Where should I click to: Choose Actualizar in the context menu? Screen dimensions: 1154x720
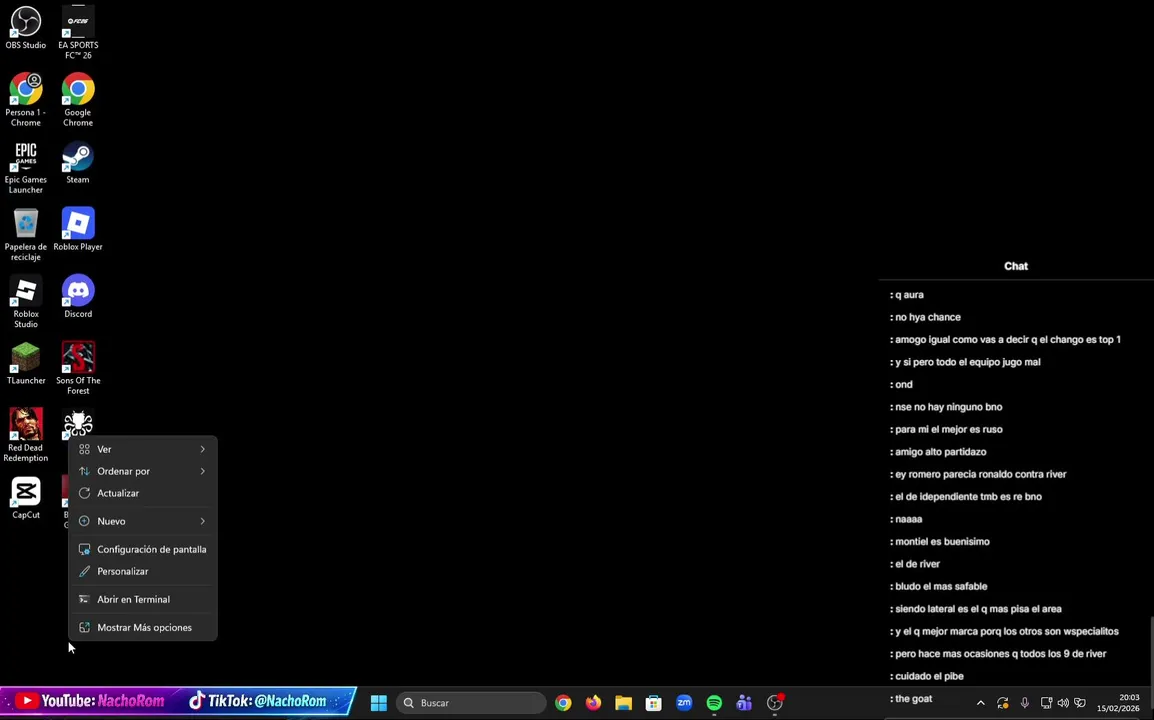point(143,493)
